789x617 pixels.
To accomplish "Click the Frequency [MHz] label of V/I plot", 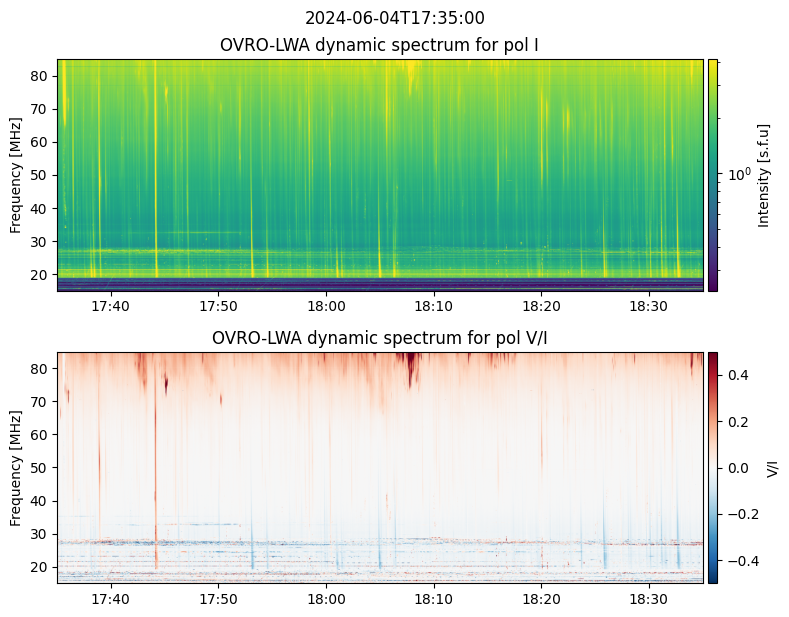I will pyautogui.click(x=16, y=467).
